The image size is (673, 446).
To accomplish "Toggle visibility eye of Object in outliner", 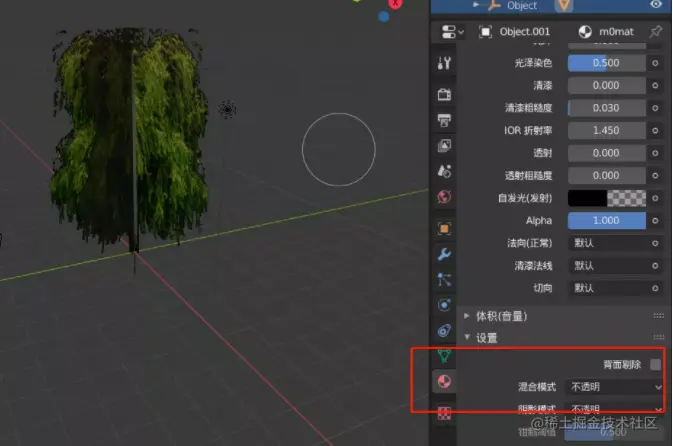I will (x=655, y=4).
